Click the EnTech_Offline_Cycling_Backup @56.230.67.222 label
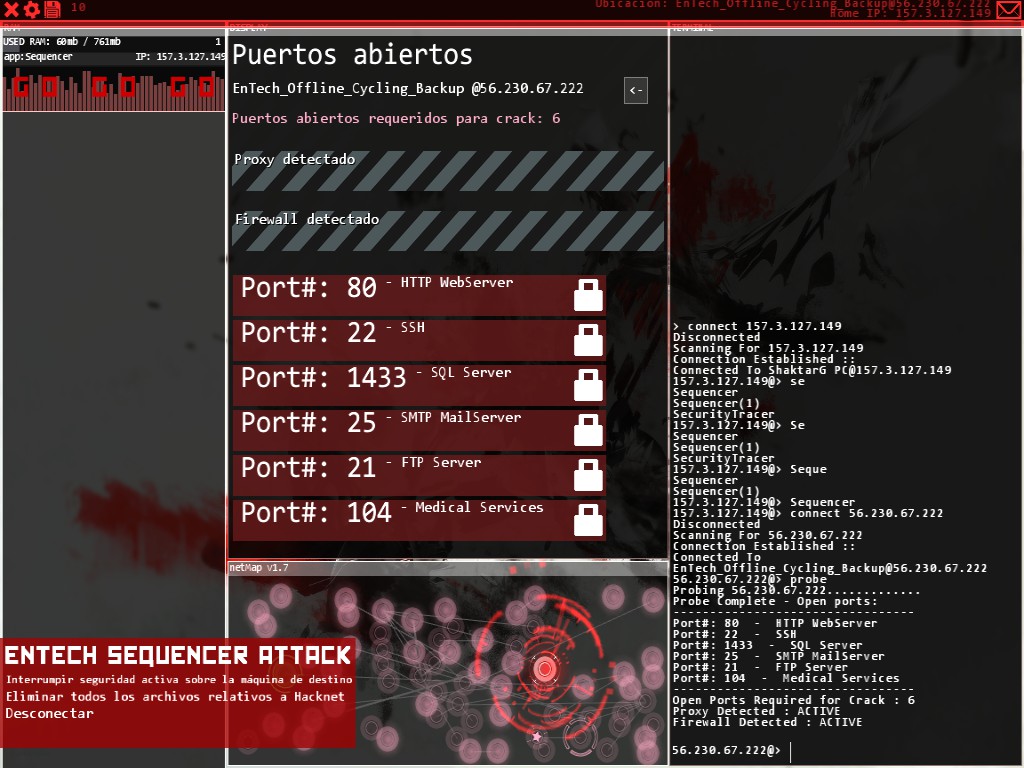 (x=408, y=88)
